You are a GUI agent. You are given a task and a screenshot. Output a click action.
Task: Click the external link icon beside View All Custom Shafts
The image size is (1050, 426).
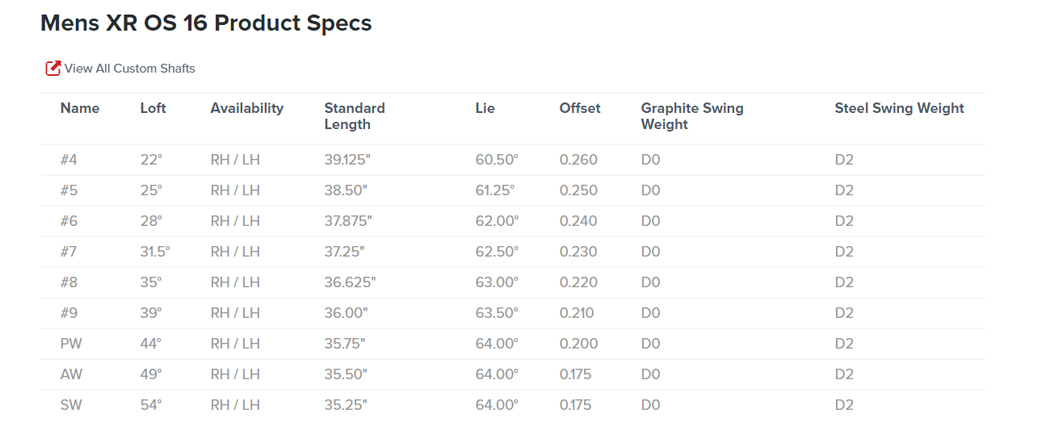(x=53, y=68)
